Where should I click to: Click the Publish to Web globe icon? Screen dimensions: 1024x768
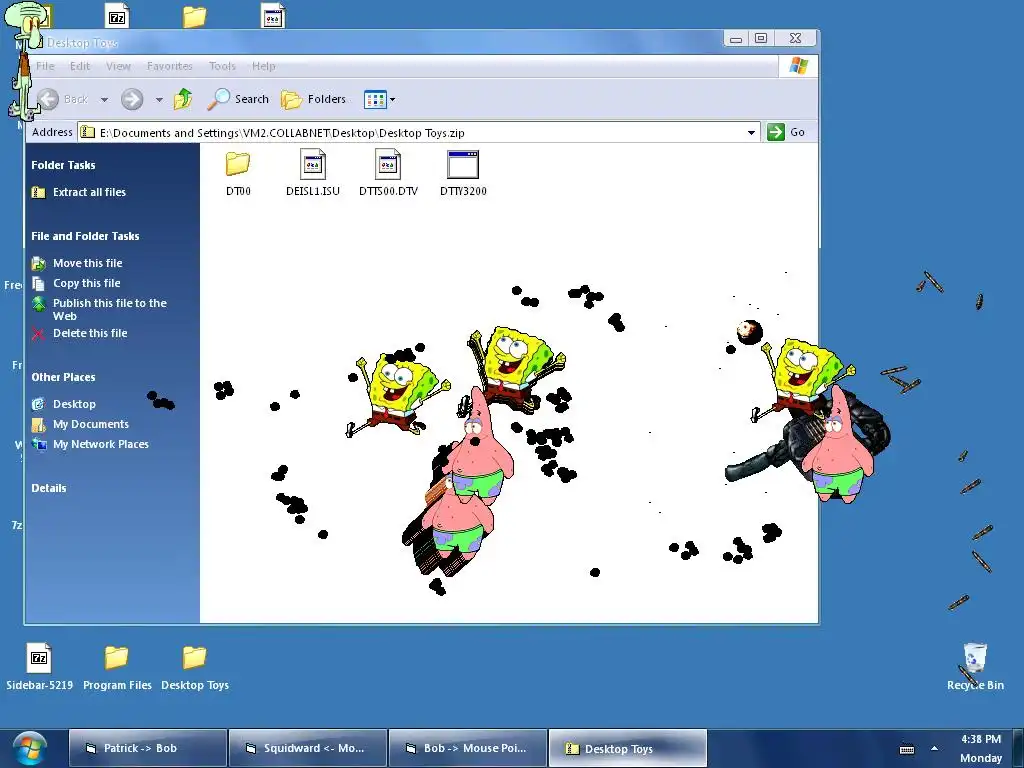[39, 304]
